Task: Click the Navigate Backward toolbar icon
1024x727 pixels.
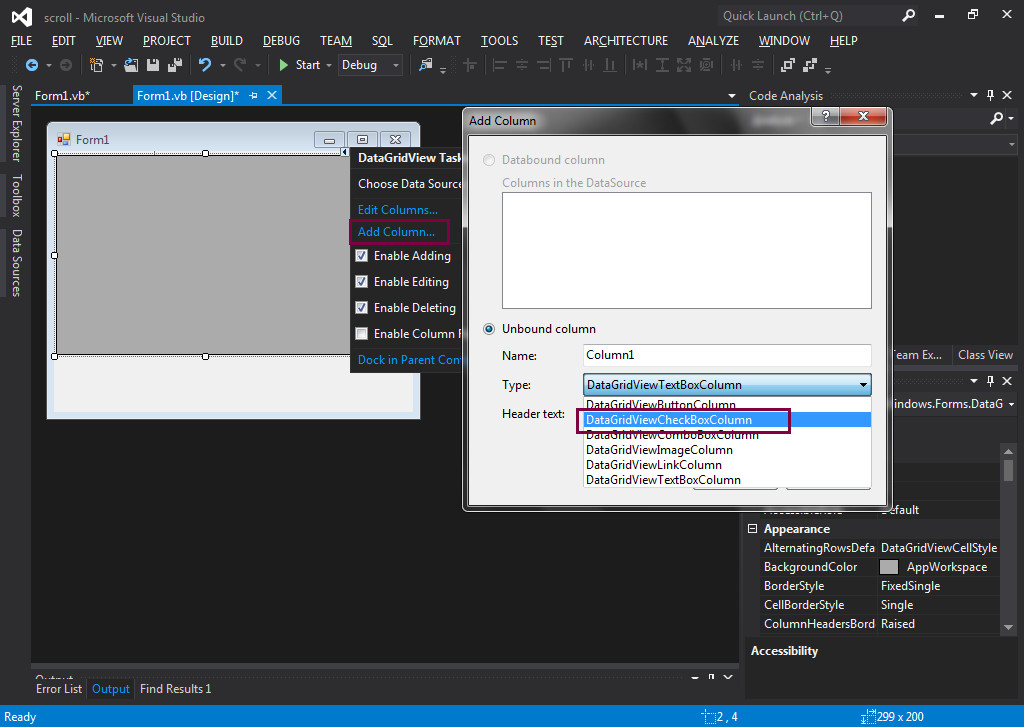Action: click(31, 65)
